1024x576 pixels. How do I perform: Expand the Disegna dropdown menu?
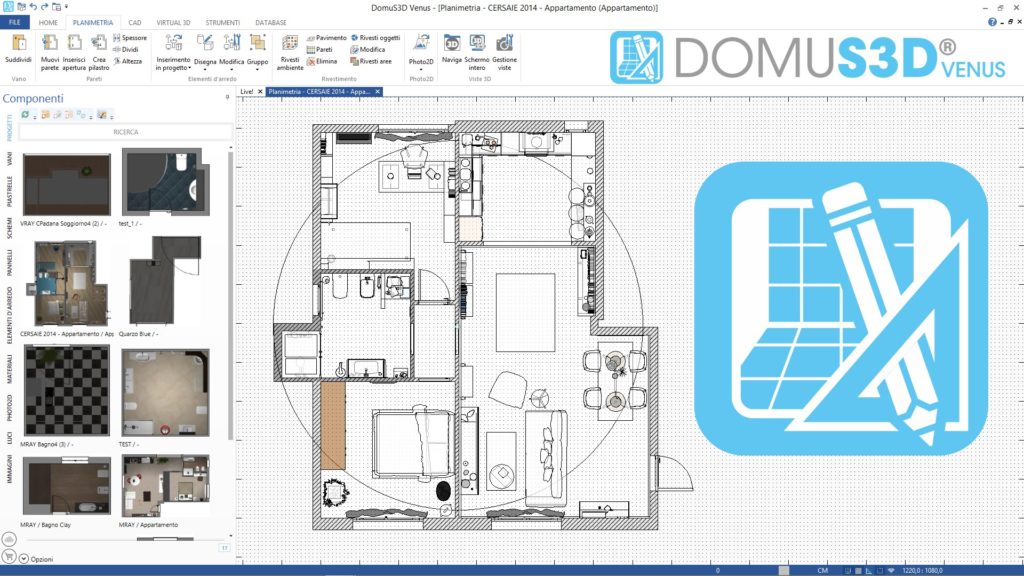coord(205,52)
